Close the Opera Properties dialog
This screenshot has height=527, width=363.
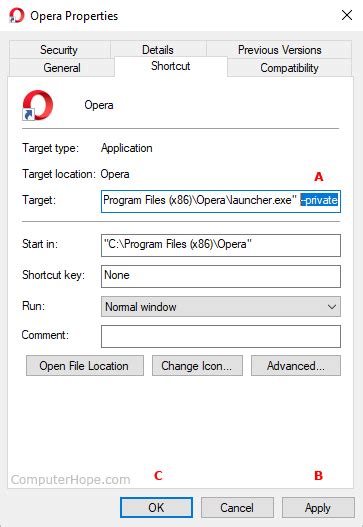tap(347, 15)
